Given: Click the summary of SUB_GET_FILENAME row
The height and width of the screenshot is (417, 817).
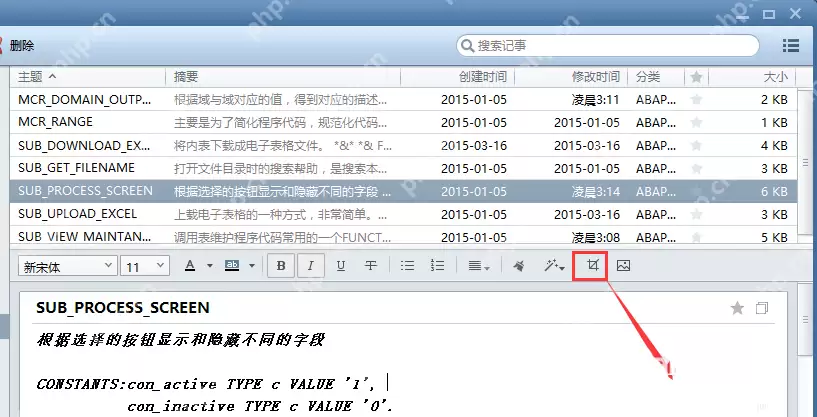Looking at the screenshot, I should (280, 168).
